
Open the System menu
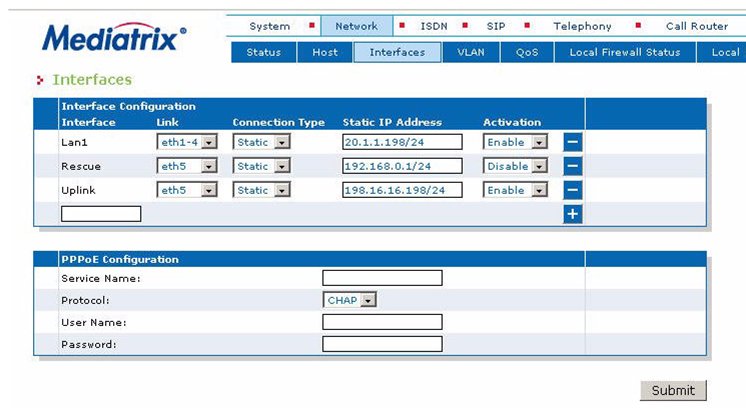[x=270, y=26]
